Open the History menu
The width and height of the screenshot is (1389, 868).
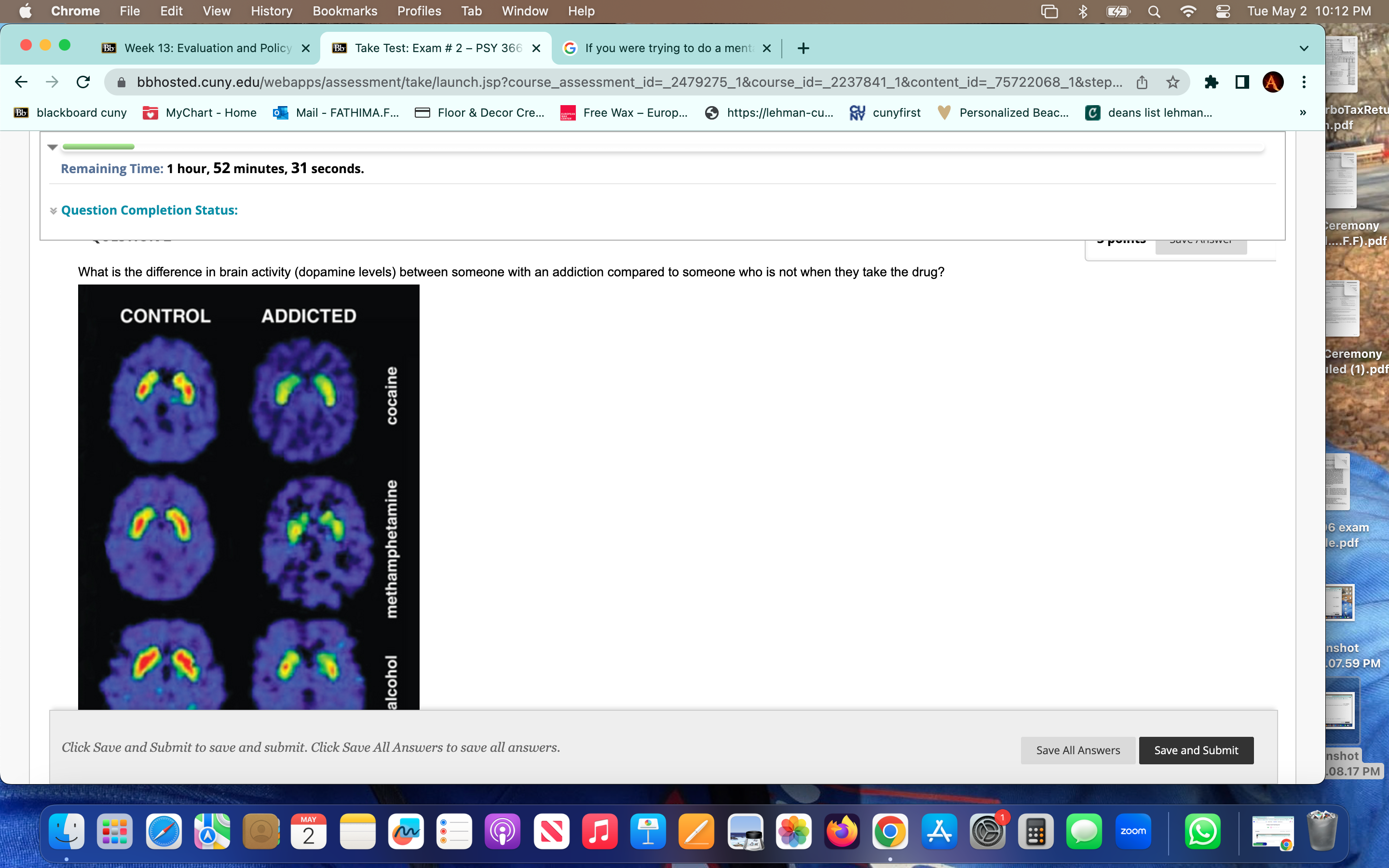271,11
